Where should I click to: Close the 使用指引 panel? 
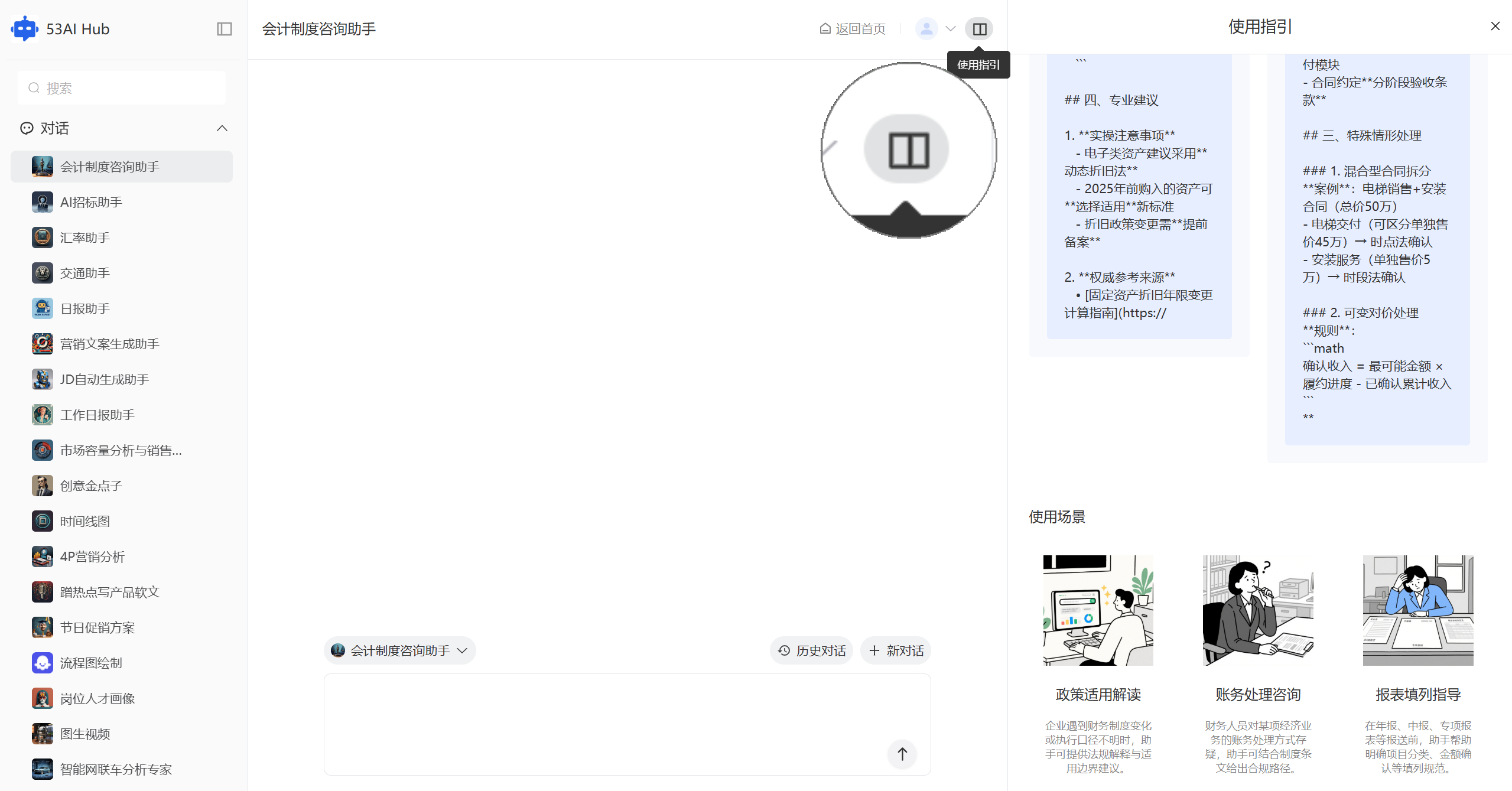(x=1495, y=26)
